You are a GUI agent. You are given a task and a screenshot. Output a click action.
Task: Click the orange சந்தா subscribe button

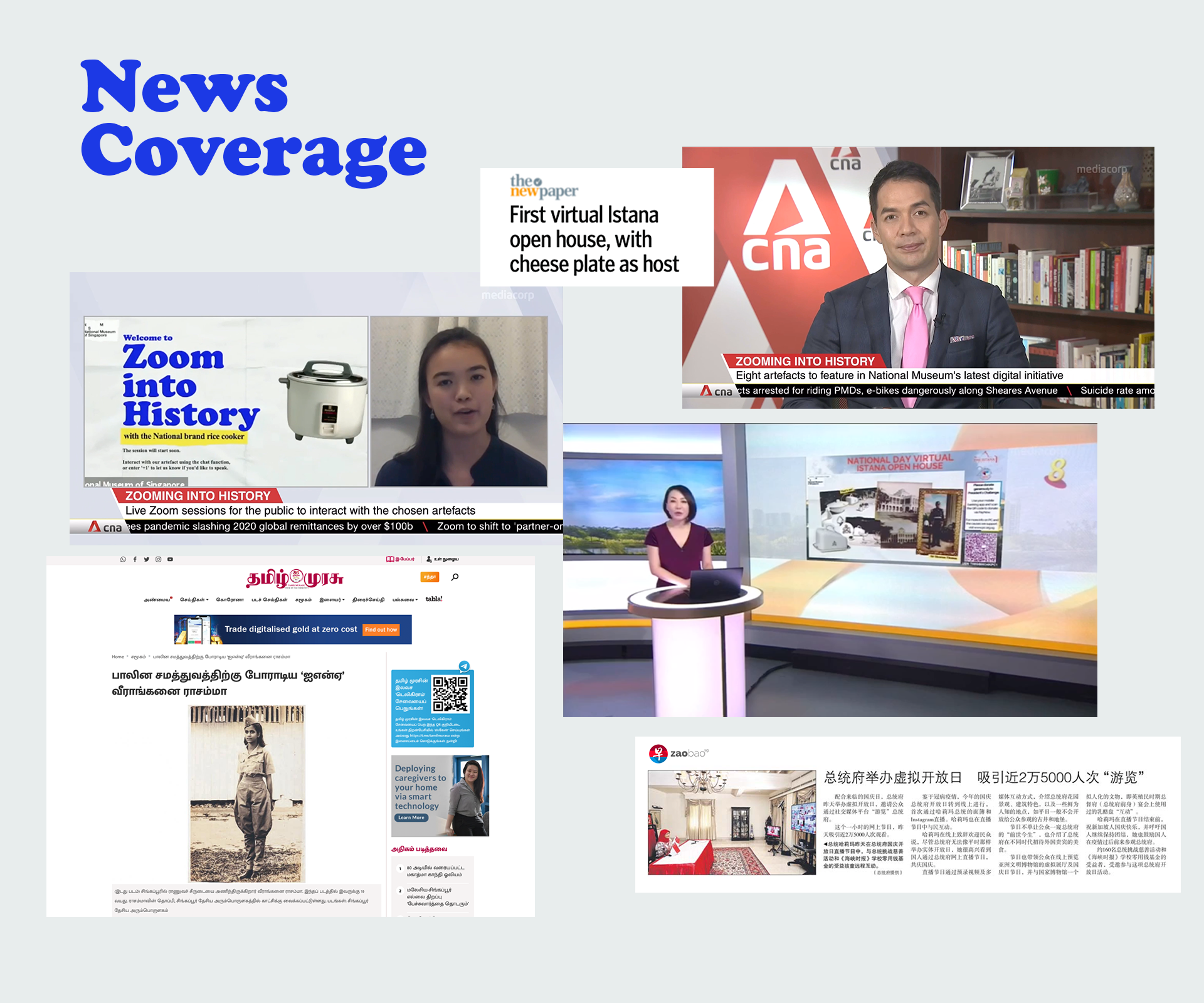(x=430, y=577)
